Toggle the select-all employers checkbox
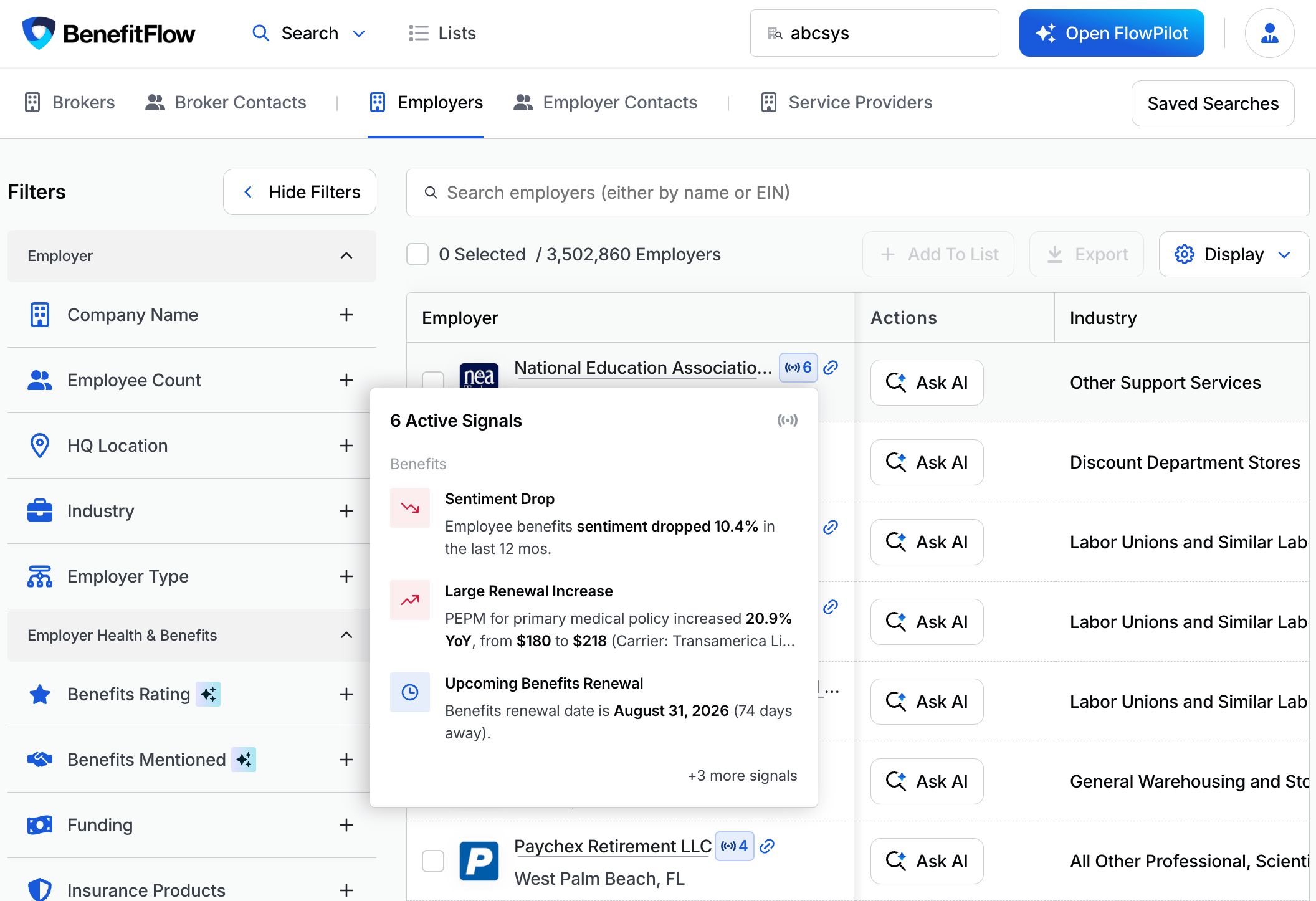 click(x=417, y=254)
